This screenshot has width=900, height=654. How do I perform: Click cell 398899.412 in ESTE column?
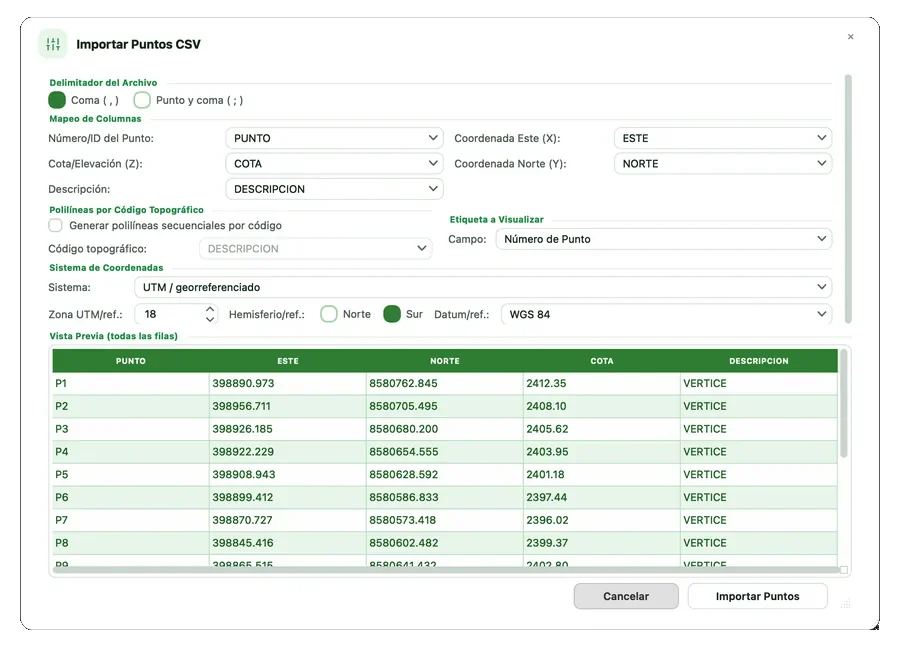288,497
